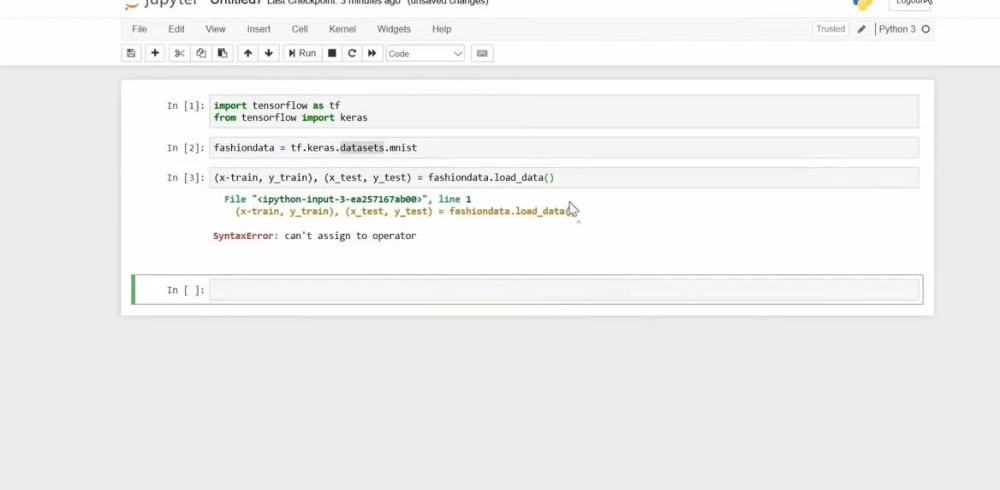Click the In [1] prompt label
The width and height of the screenshot is (1000, 490).
click(x=186, y=105)
